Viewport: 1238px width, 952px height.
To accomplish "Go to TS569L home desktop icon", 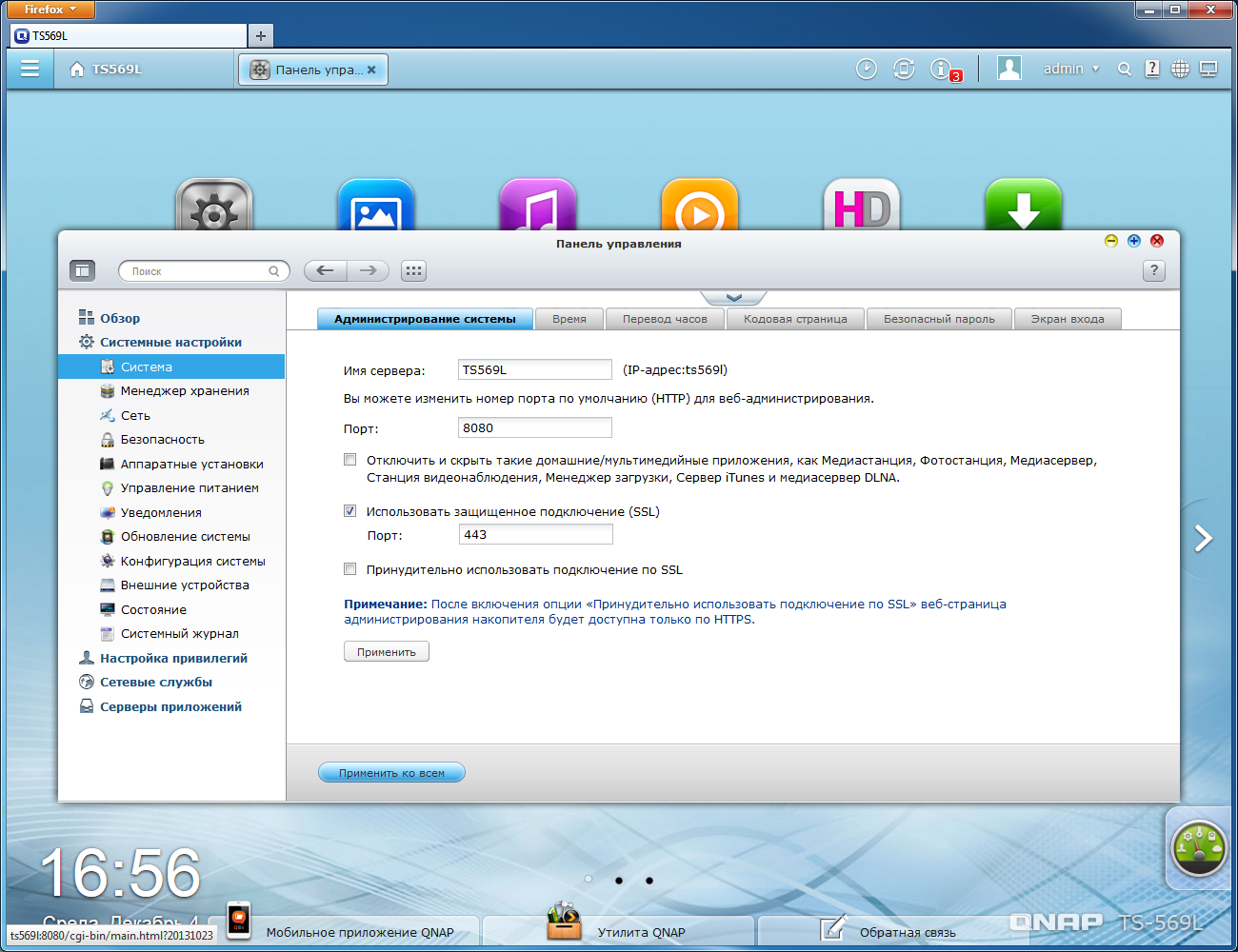I will click(x=106, y=69).
